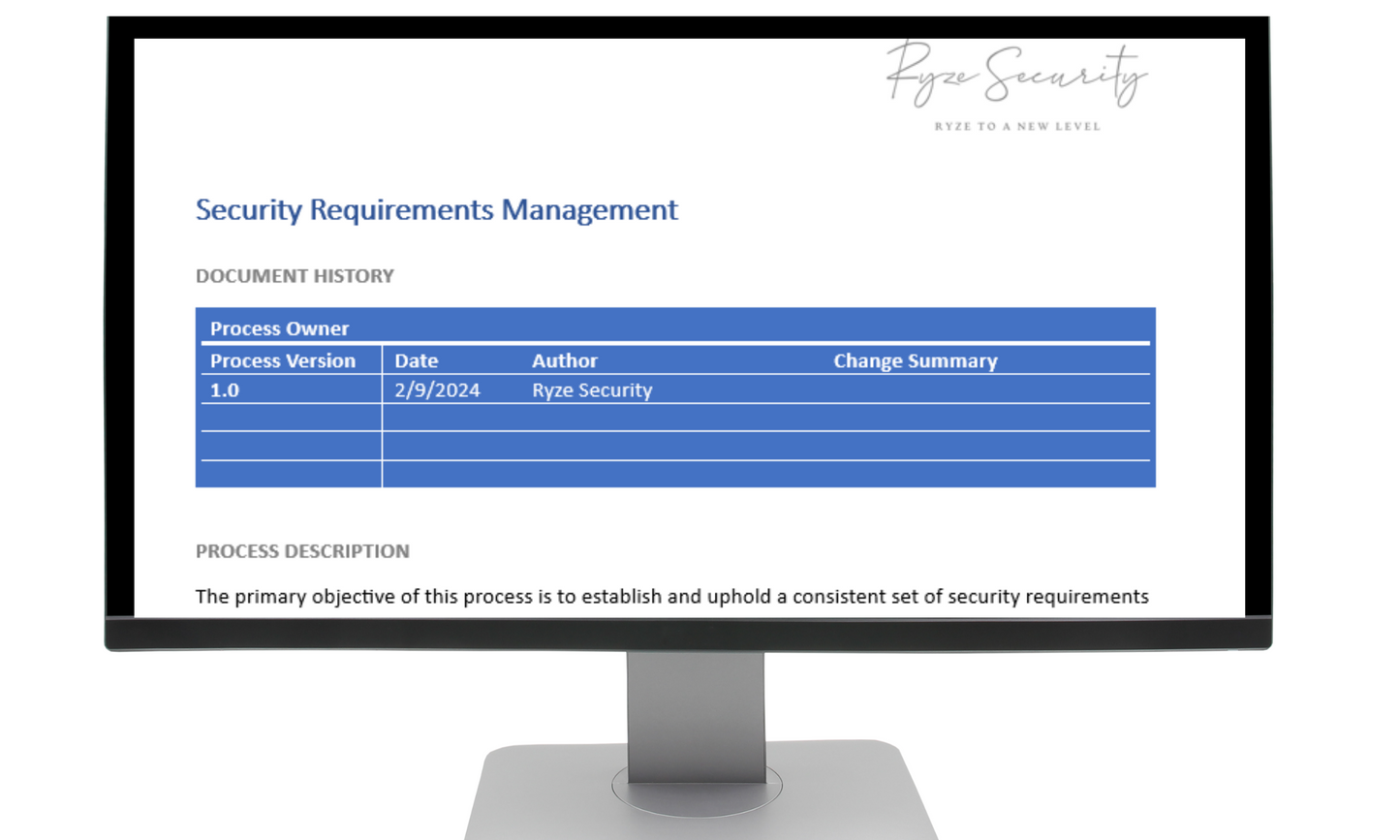
Task: Click the Ryze Security author table cell
Action: tap(591, 389)
